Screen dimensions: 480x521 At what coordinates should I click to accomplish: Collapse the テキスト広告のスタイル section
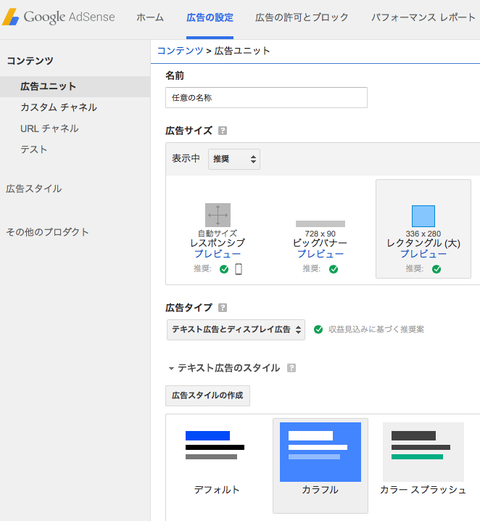point(171,368)
